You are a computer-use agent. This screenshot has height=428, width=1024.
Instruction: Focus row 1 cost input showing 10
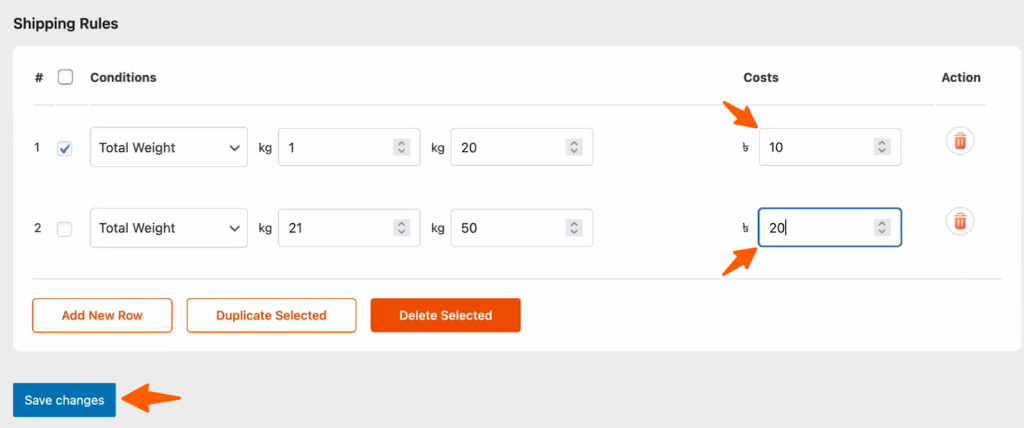(815, 147)
